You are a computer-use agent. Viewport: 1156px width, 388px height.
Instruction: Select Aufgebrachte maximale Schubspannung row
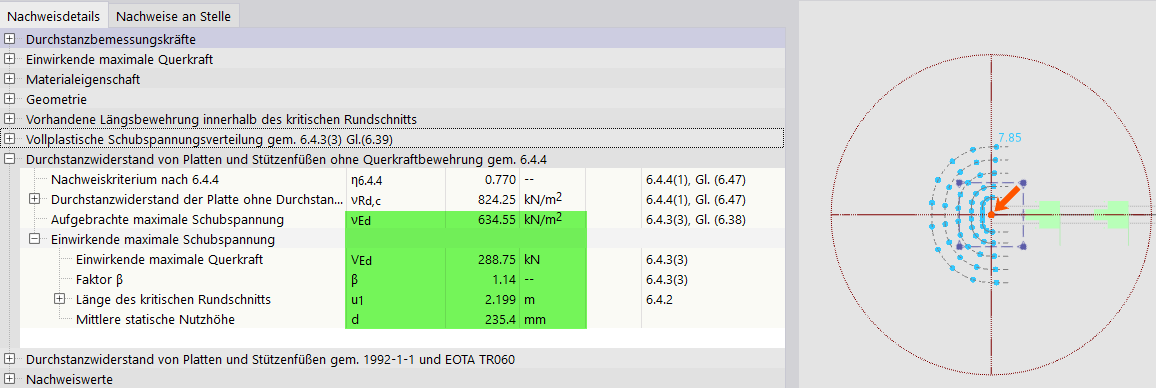point(403,219)
